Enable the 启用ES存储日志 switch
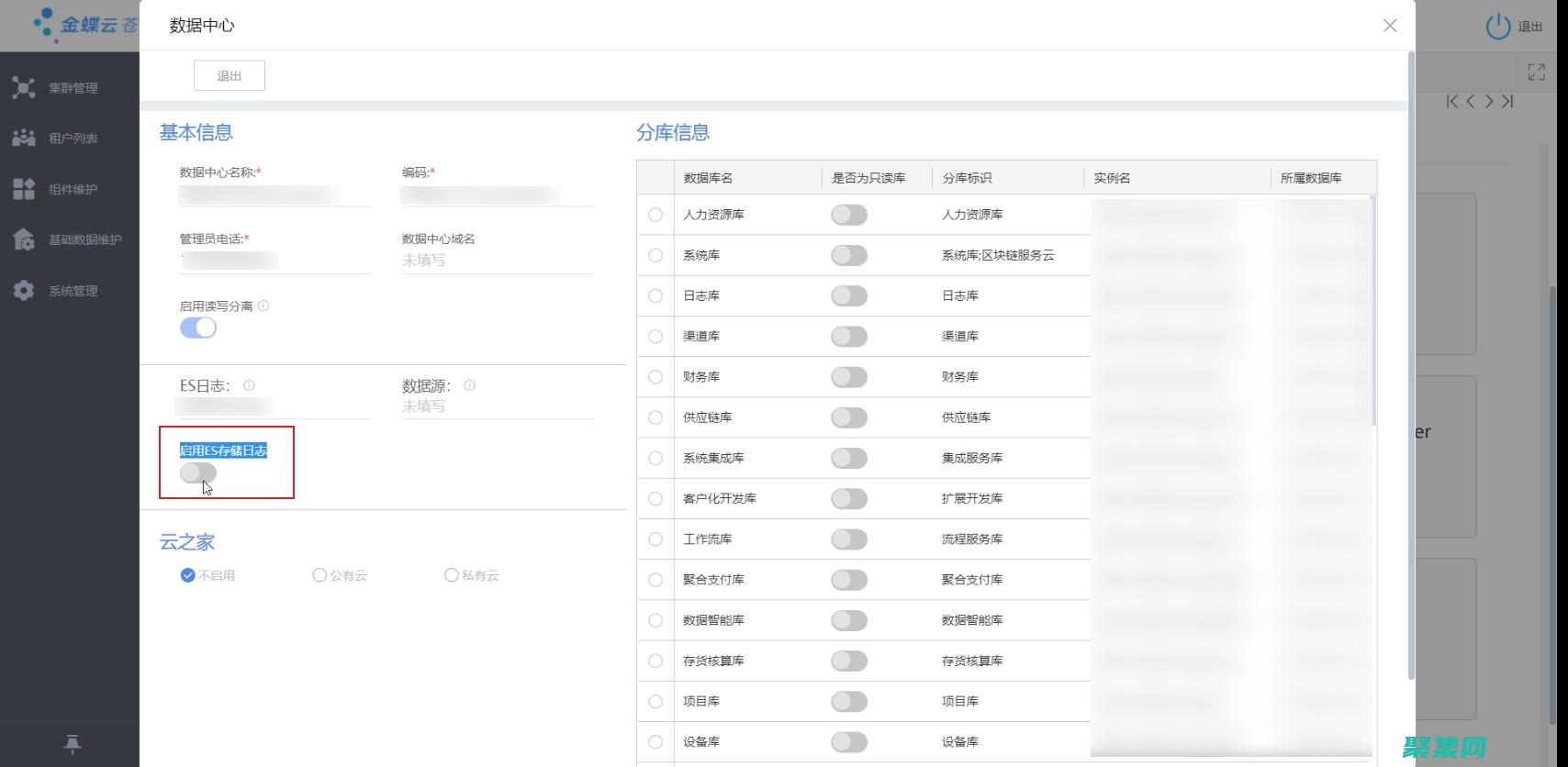Viewport: 1568px width, 767px height. tap(198, 472)
